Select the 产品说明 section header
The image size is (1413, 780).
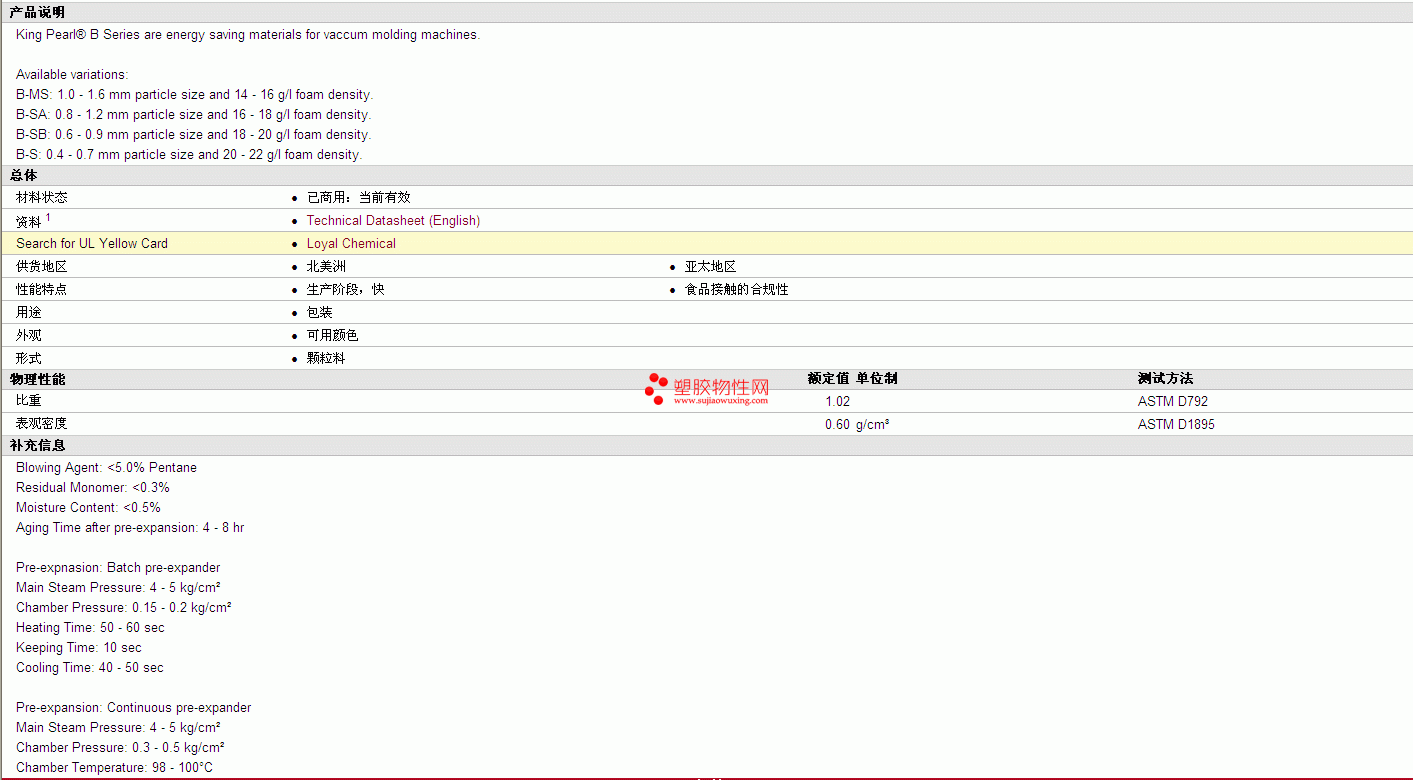37,12
